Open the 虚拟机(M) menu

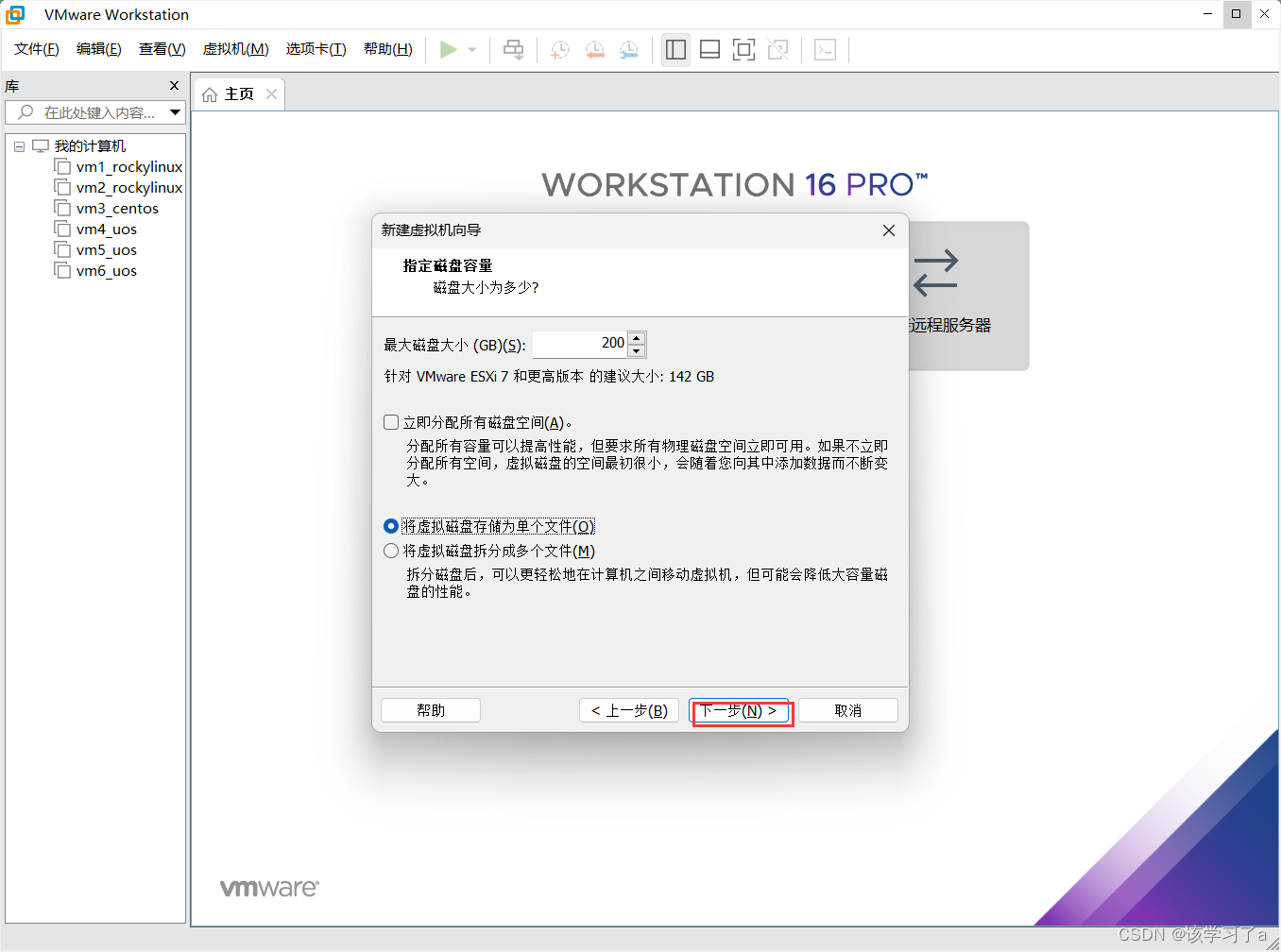pyautogui.click(x=236, y=49)
